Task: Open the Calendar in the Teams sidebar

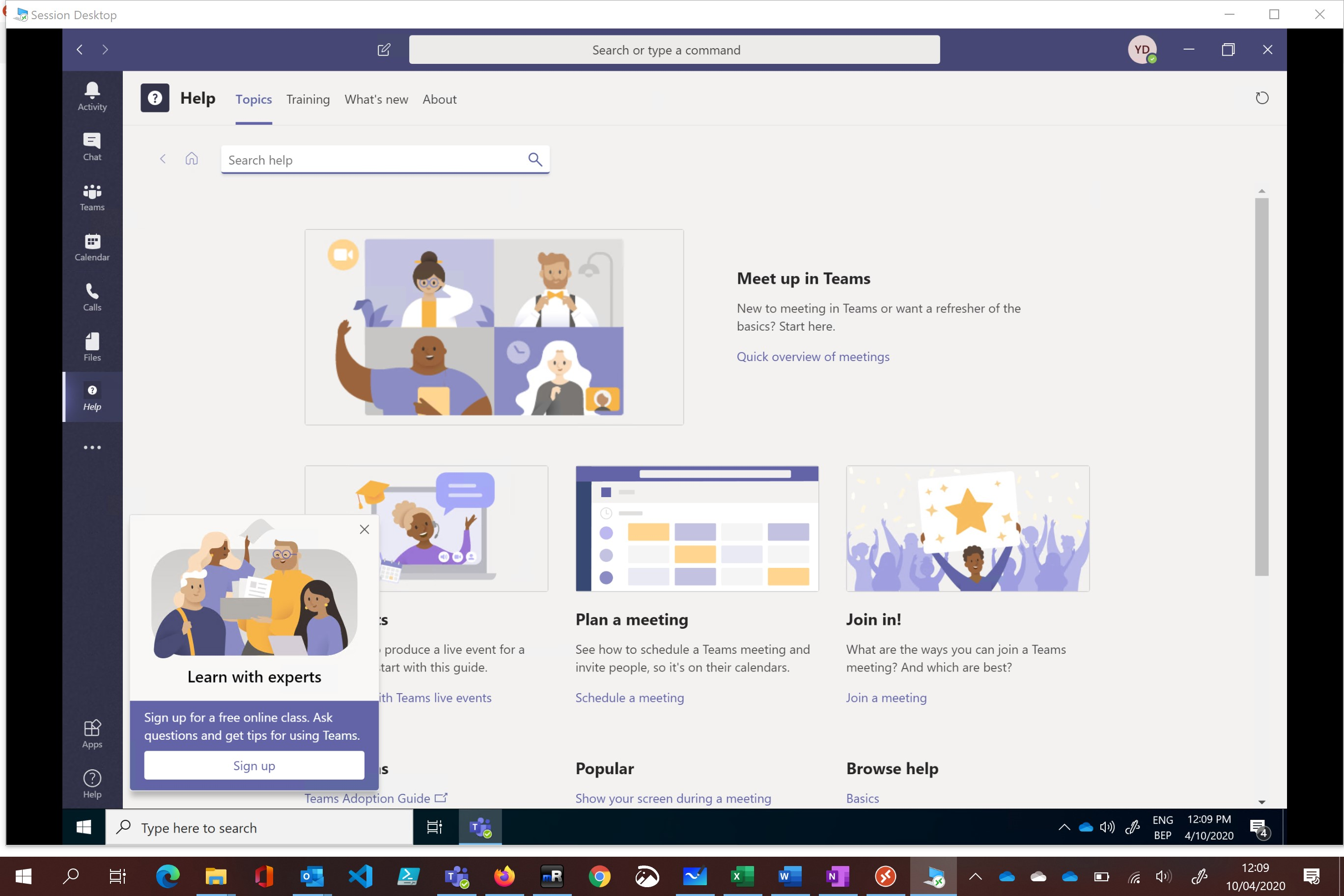Action: [92, 248]
